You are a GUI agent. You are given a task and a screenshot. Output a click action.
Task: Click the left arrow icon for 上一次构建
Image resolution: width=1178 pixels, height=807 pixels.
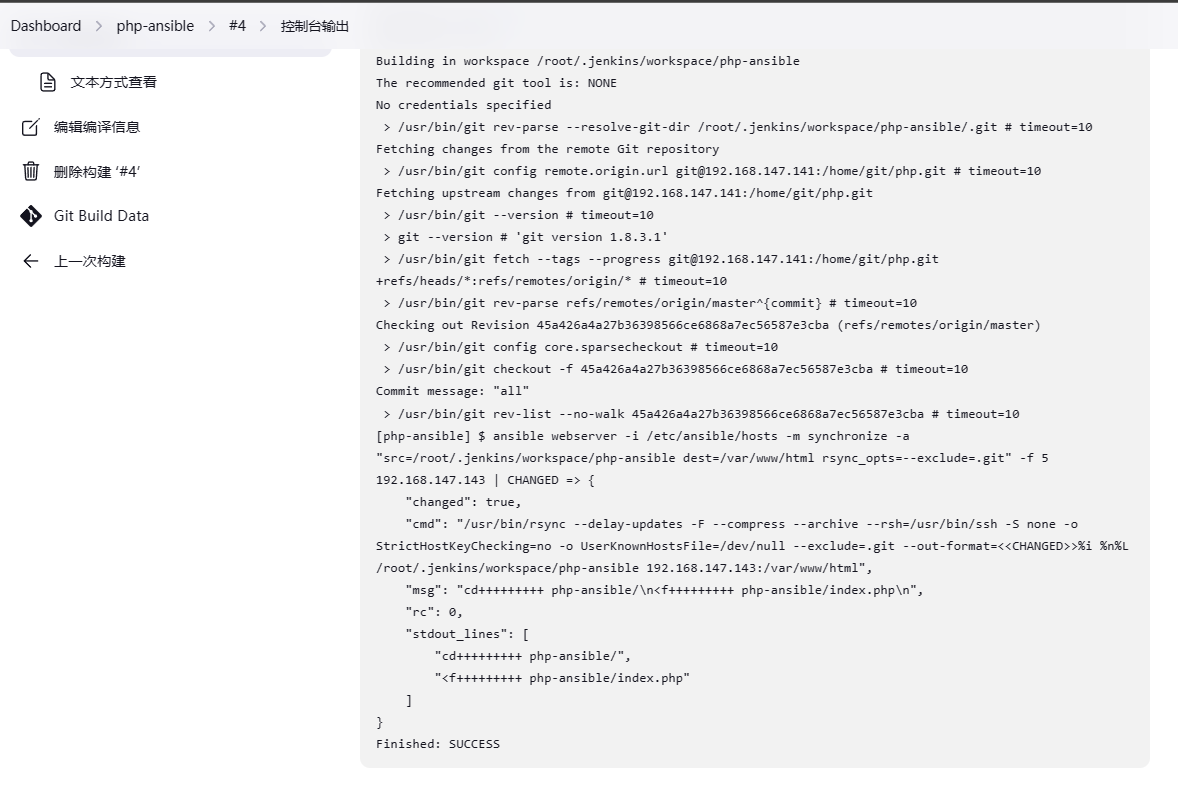coord(30,261)
